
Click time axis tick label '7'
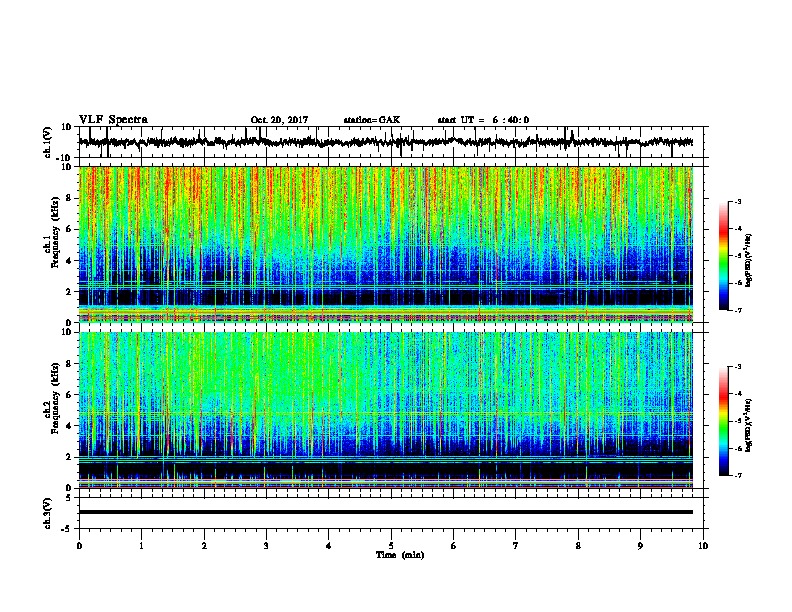[x=516, y=546]
